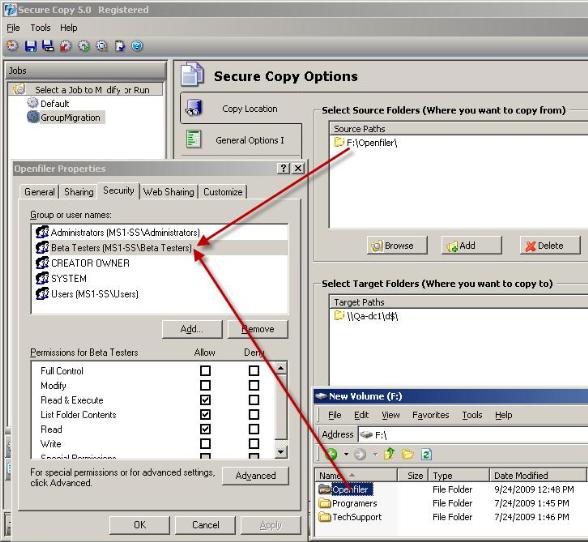This screenshot has height=542, width=588.
Task: Switch to the Sharing tab
Action: coord(79,192)
